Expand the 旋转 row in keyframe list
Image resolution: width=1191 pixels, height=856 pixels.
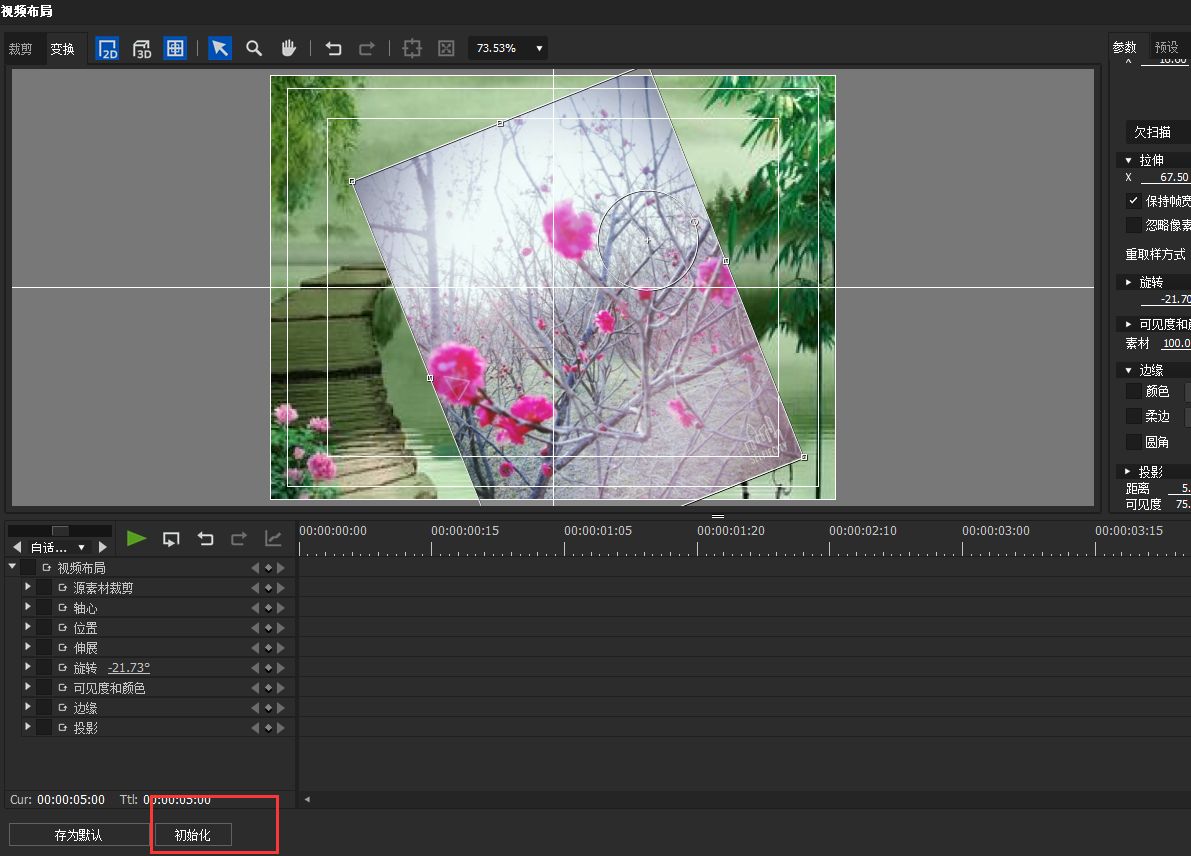click(28, 667)
